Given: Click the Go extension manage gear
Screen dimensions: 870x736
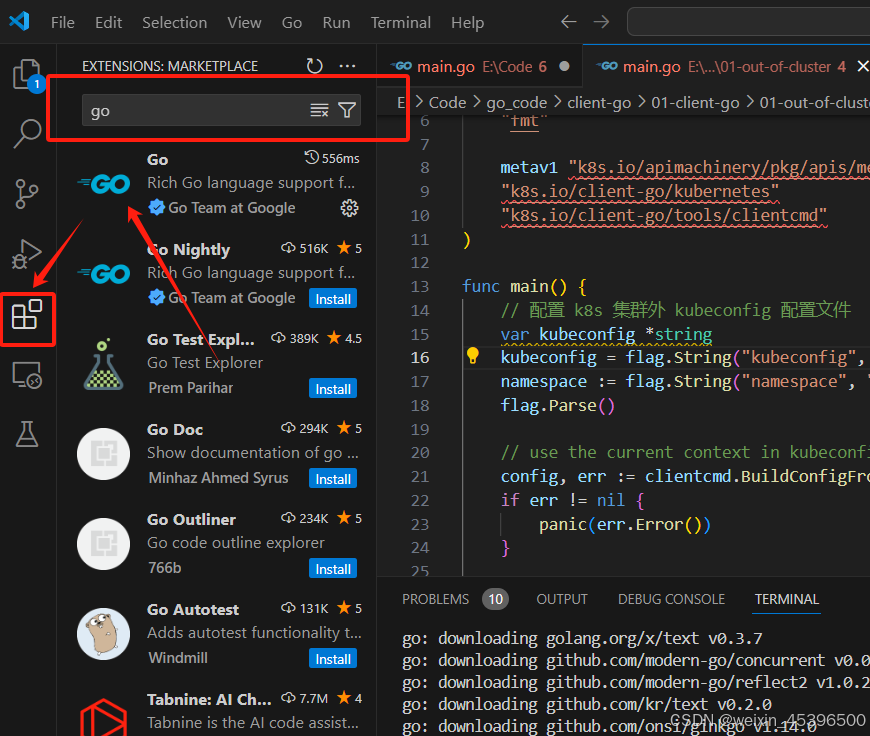Looking at the screenshot, I should point(349,208).
